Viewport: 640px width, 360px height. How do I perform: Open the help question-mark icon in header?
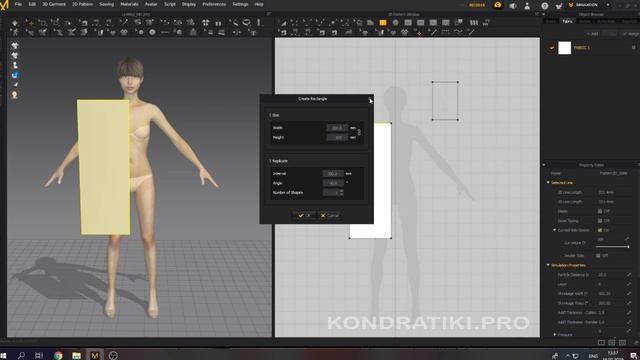544,5
